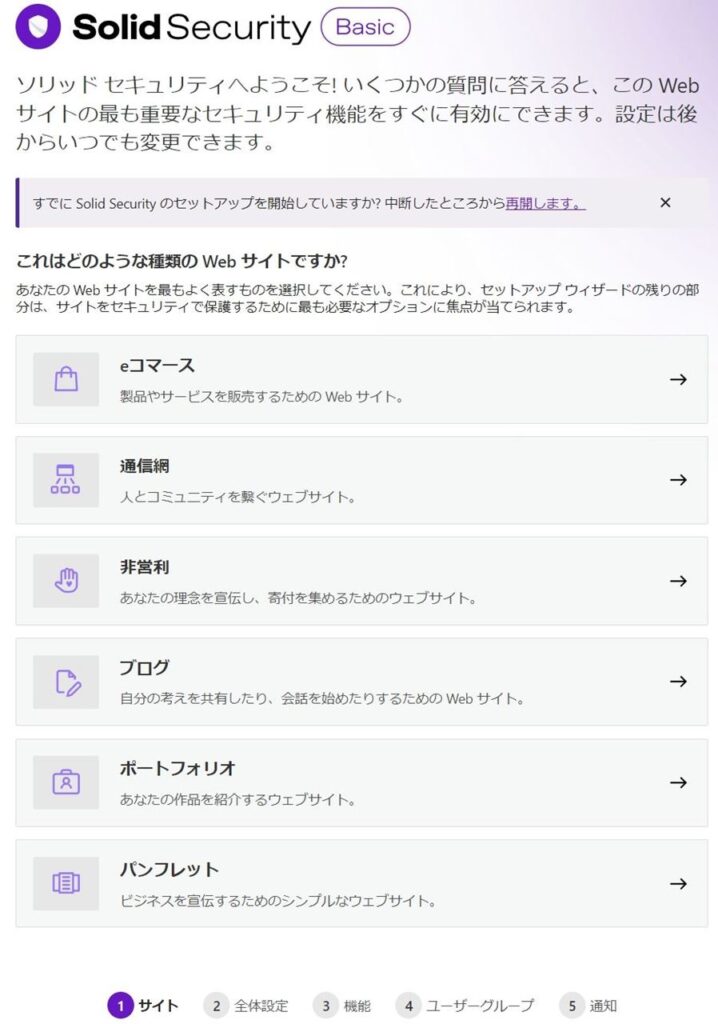Viewport: 718px width, 1024px height.
Task: Click the arrow on the ポートフォリオ card
Action: [678, 782]
